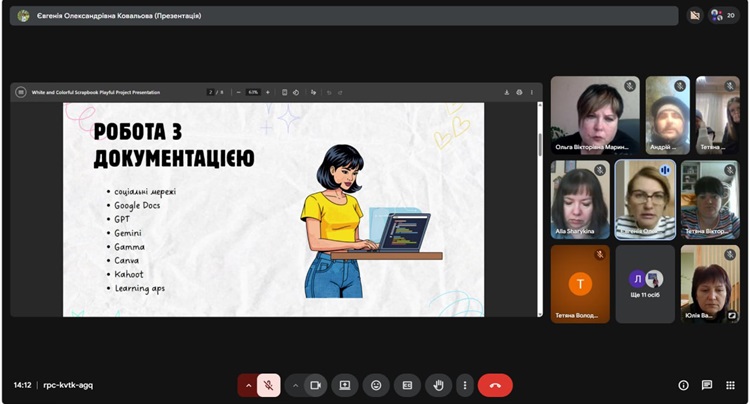Turn on closed captions
The height and width of the screenshot is (404, 750).
407,385
